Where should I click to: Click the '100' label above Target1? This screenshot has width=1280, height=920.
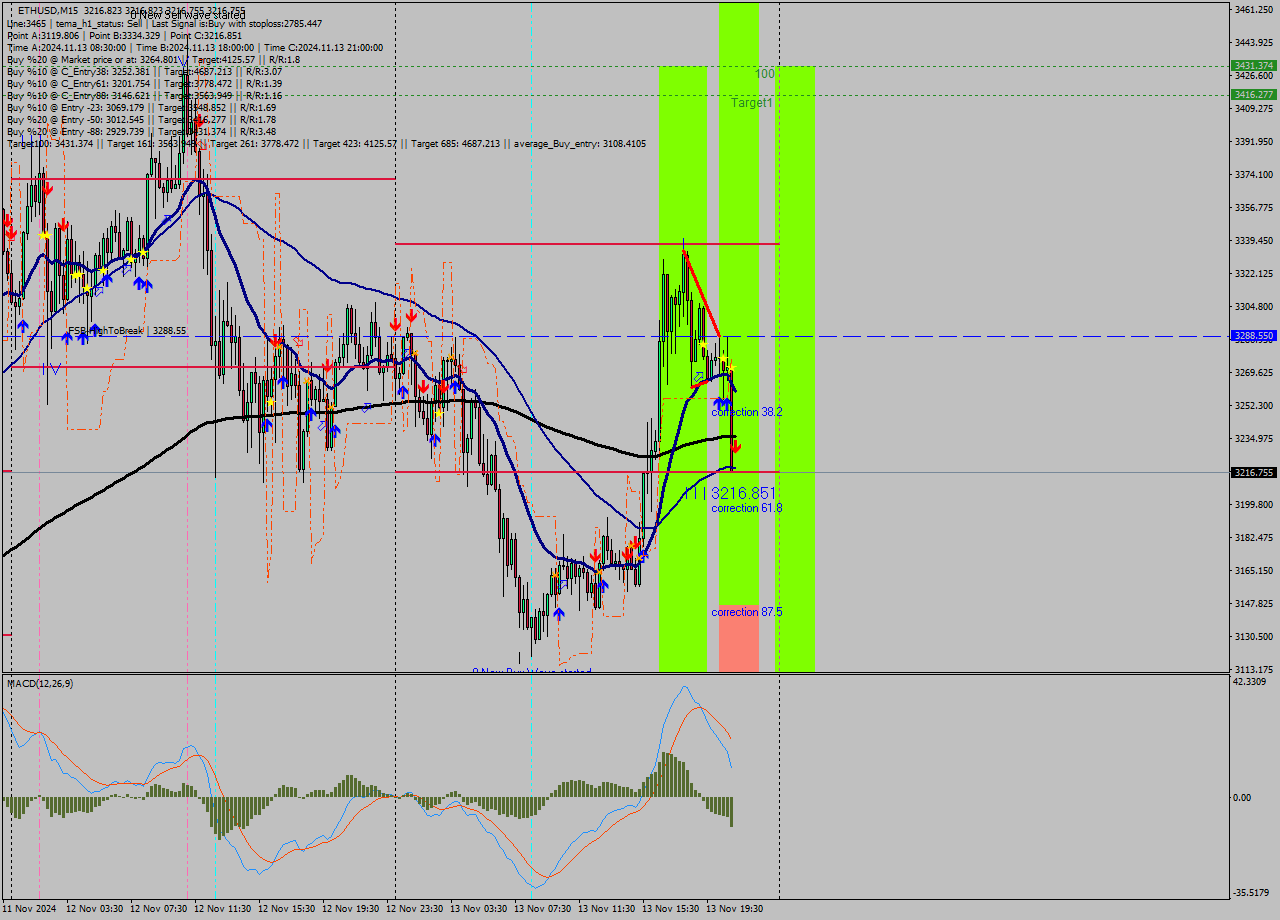pos(765,74)
